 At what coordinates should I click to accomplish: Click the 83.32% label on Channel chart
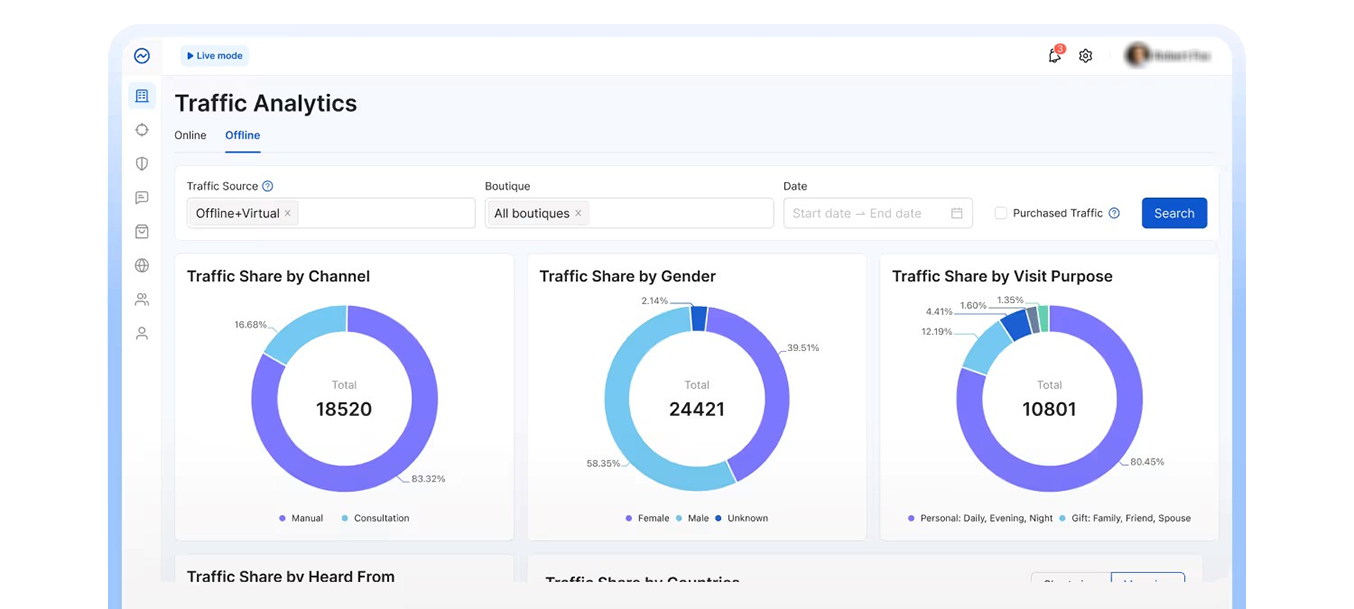[428, 479]
